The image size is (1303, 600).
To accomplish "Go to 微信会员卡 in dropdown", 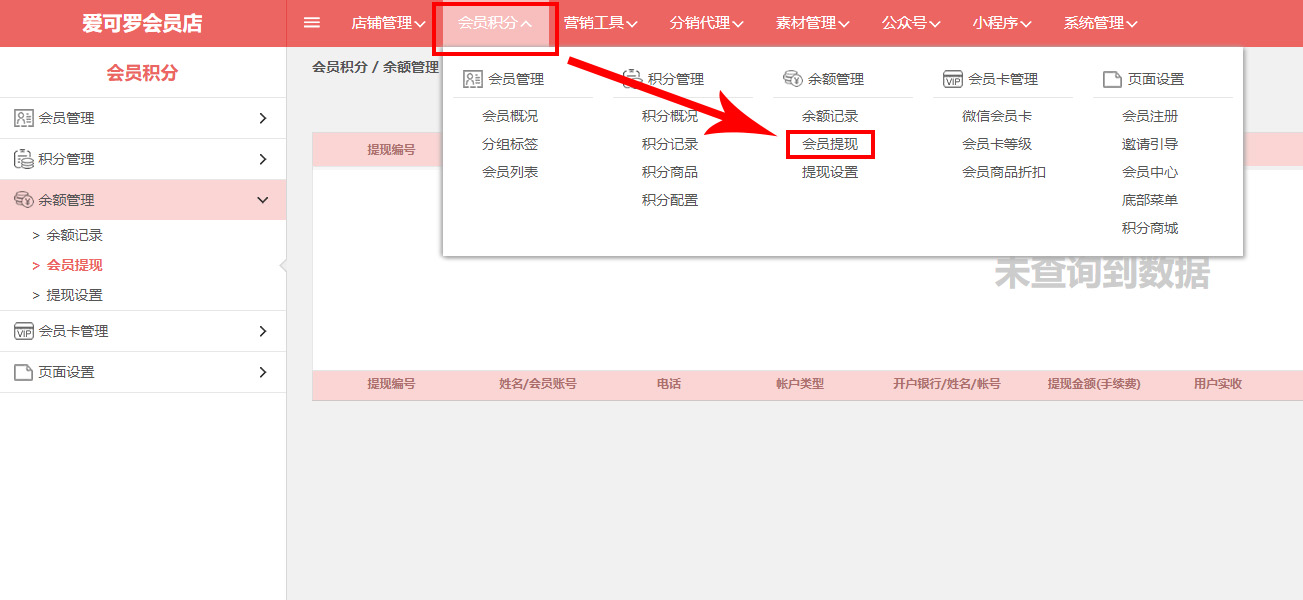I will 997,116.
